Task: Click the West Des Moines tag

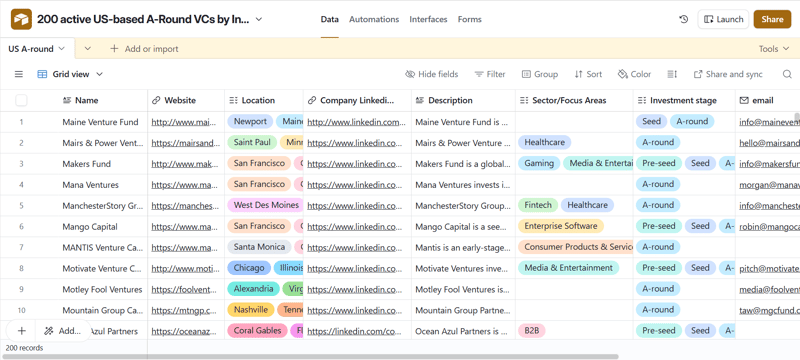Action: pyautogui.click(x=266, y=205)
